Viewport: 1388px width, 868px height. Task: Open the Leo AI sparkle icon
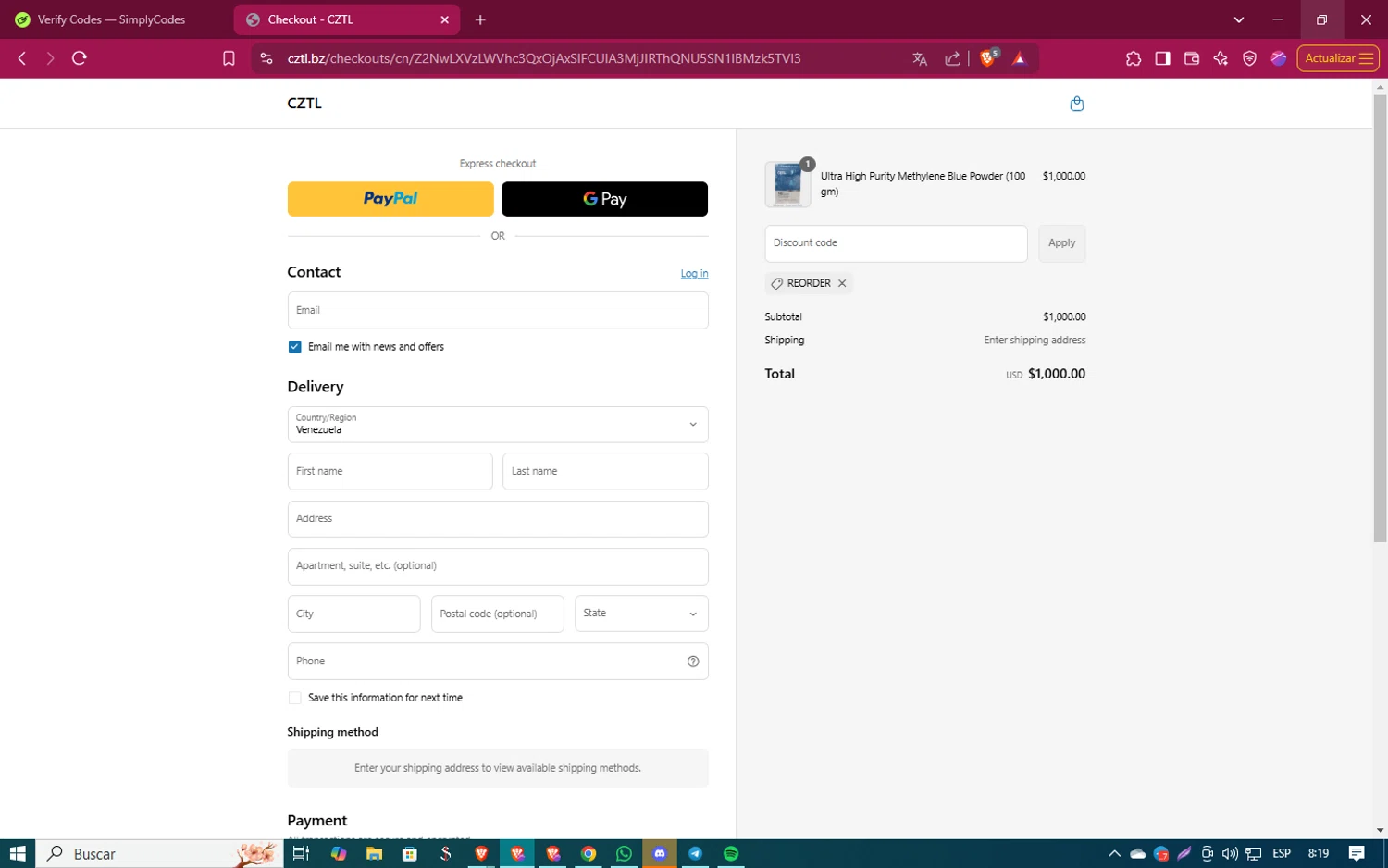(x=1221, y=58)
